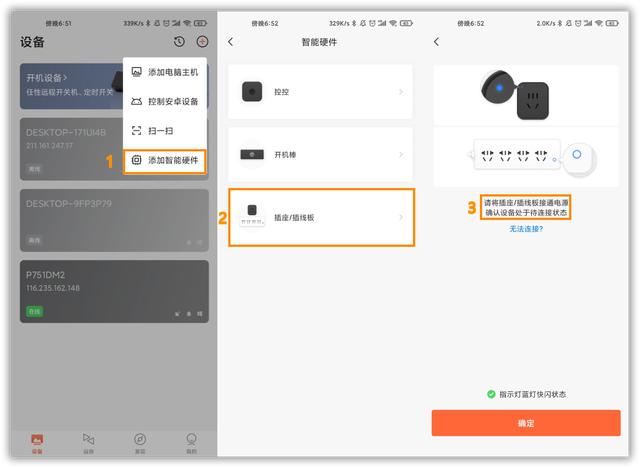Click the scan frame icon beside 扫一扫
This screenshot has width=640, height=468.
(136, 131)
